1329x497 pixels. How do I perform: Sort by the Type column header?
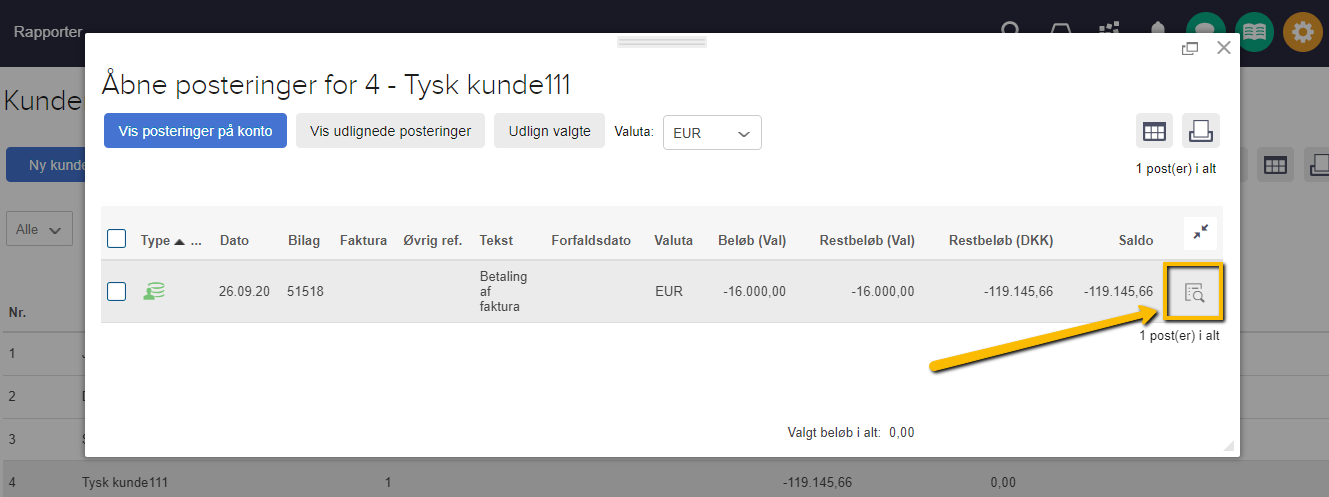[x=155, y=240]
